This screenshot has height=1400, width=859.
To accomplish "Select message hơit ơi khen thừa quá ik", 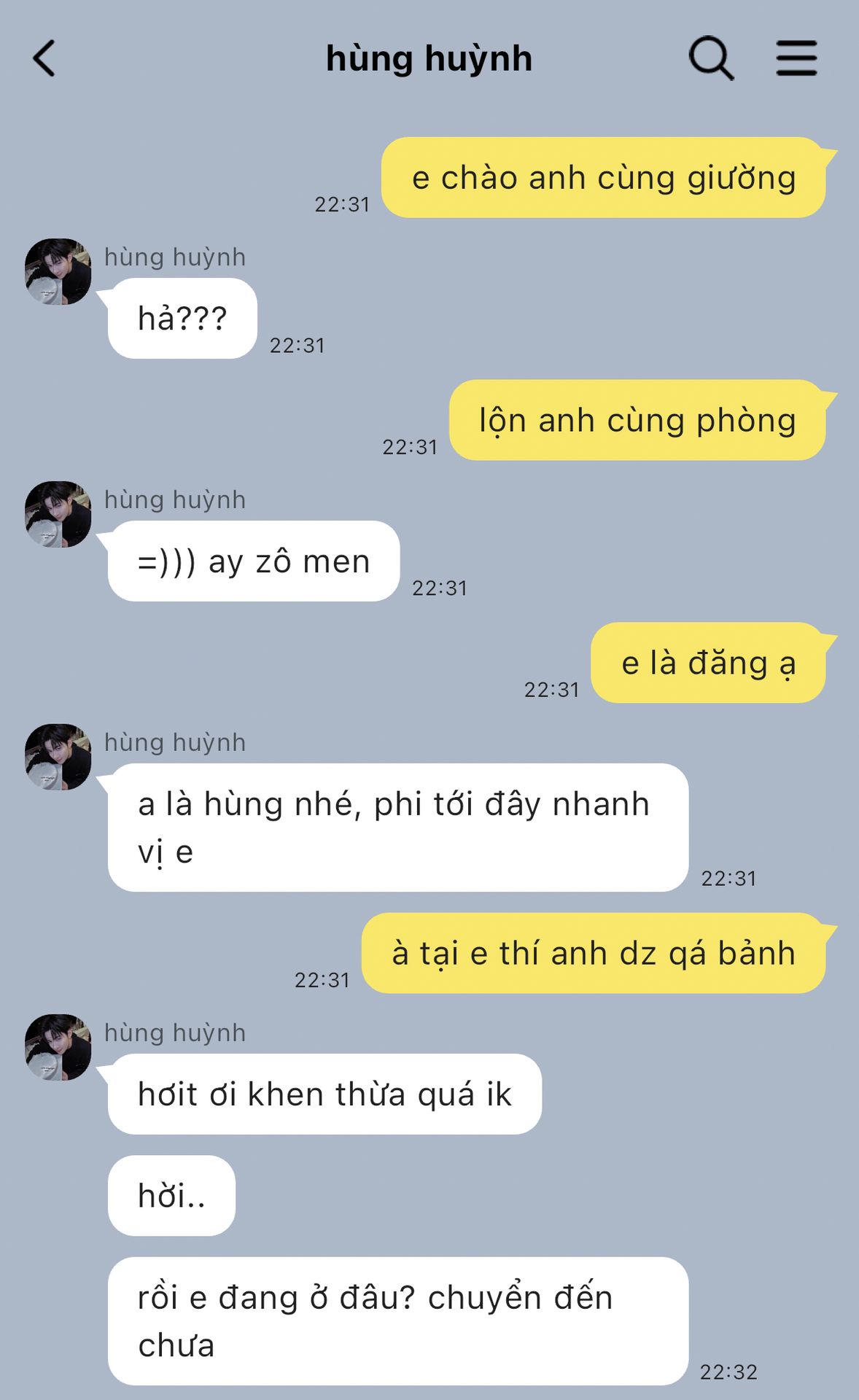I will coord(324,1094).
